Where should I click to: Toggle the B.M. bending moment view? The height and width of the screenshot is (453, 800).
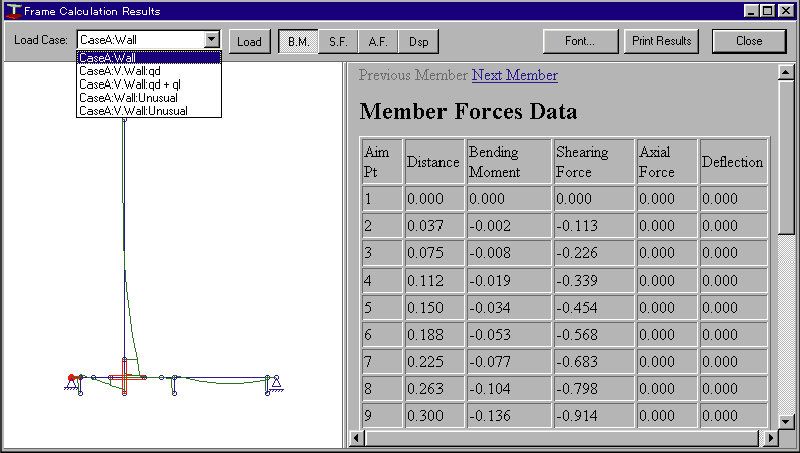point(298,41)
